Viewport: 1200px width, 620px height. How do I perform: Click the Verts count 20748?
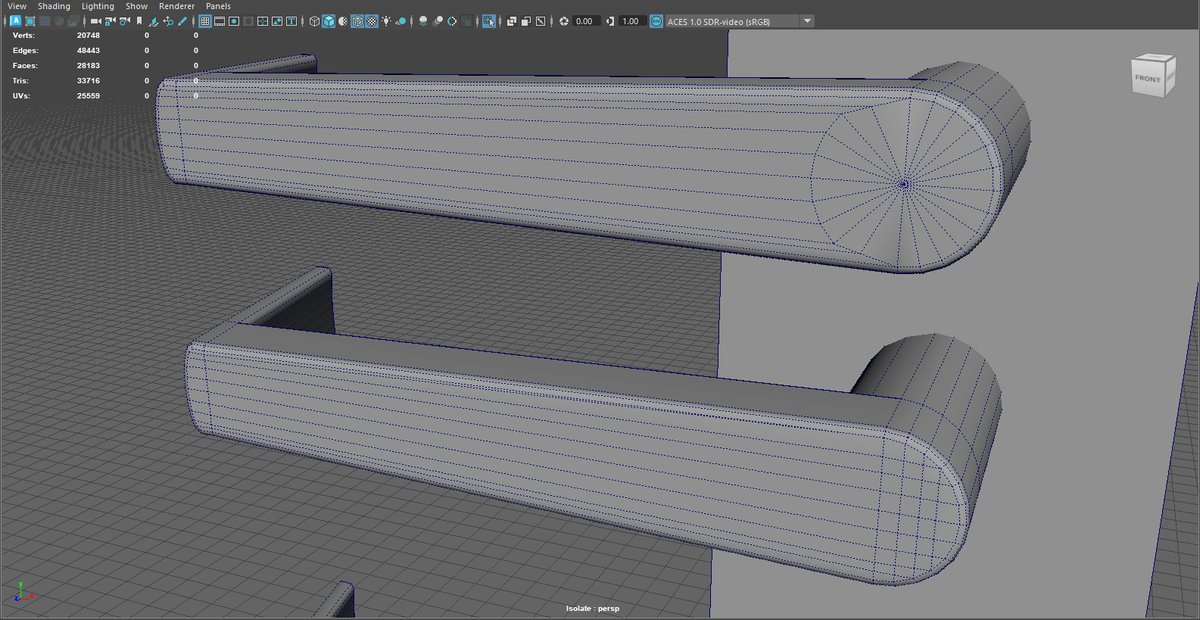[x=89, y=34]
